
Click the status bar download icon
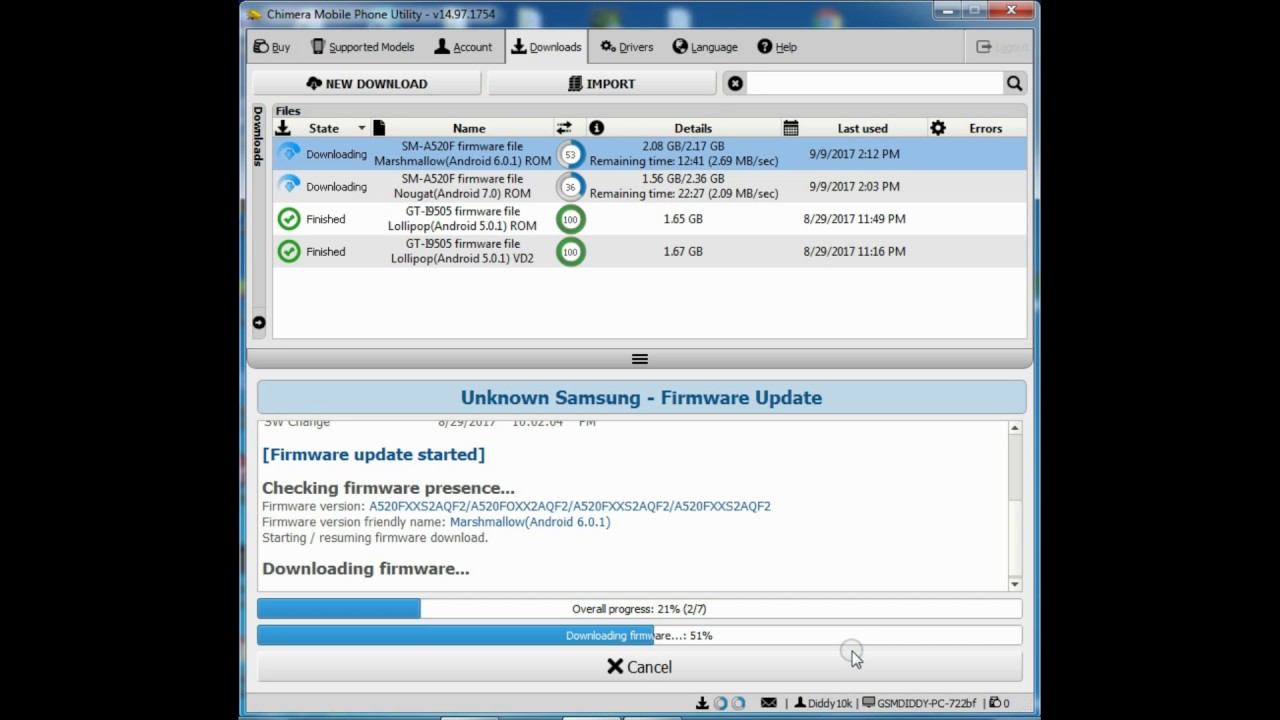pyautogui.click(x=702, y=703)
